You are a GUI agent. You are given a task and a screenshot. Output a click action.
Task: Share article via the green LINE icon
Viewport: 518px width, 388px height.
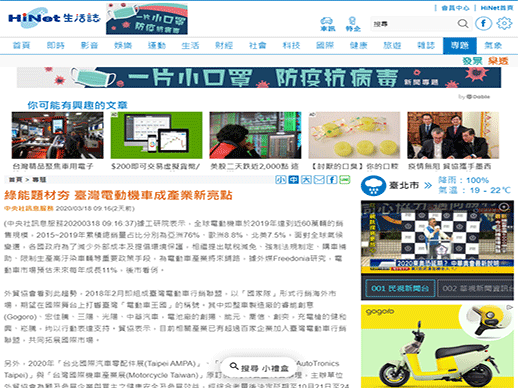345,180
